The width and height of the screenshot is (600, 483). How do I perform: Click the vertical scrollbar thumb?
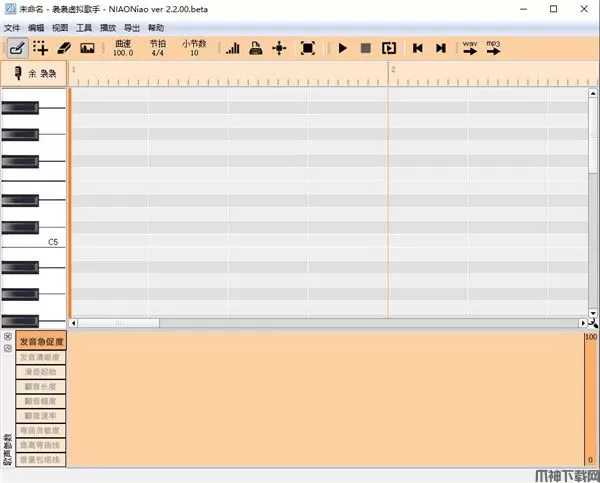point(593,135)
